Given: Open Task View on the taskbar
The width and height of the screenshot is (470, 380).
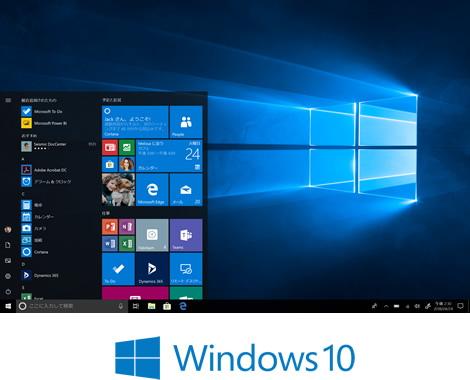Looking at the screenshot, I should pos(136,306).
